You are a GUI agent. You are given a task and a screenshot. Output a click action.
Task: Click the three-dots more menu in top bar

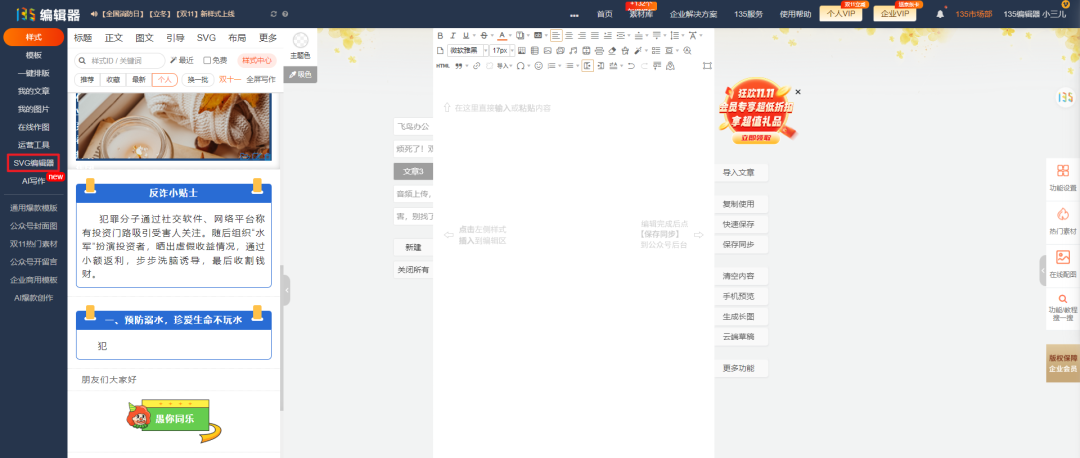574,14
